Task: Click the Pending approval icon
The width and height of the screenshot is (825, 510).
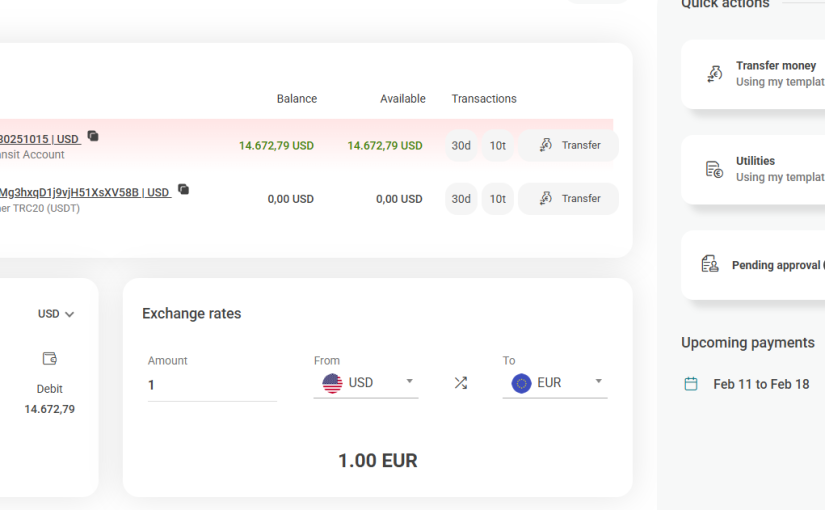Action: coord(710,264)
